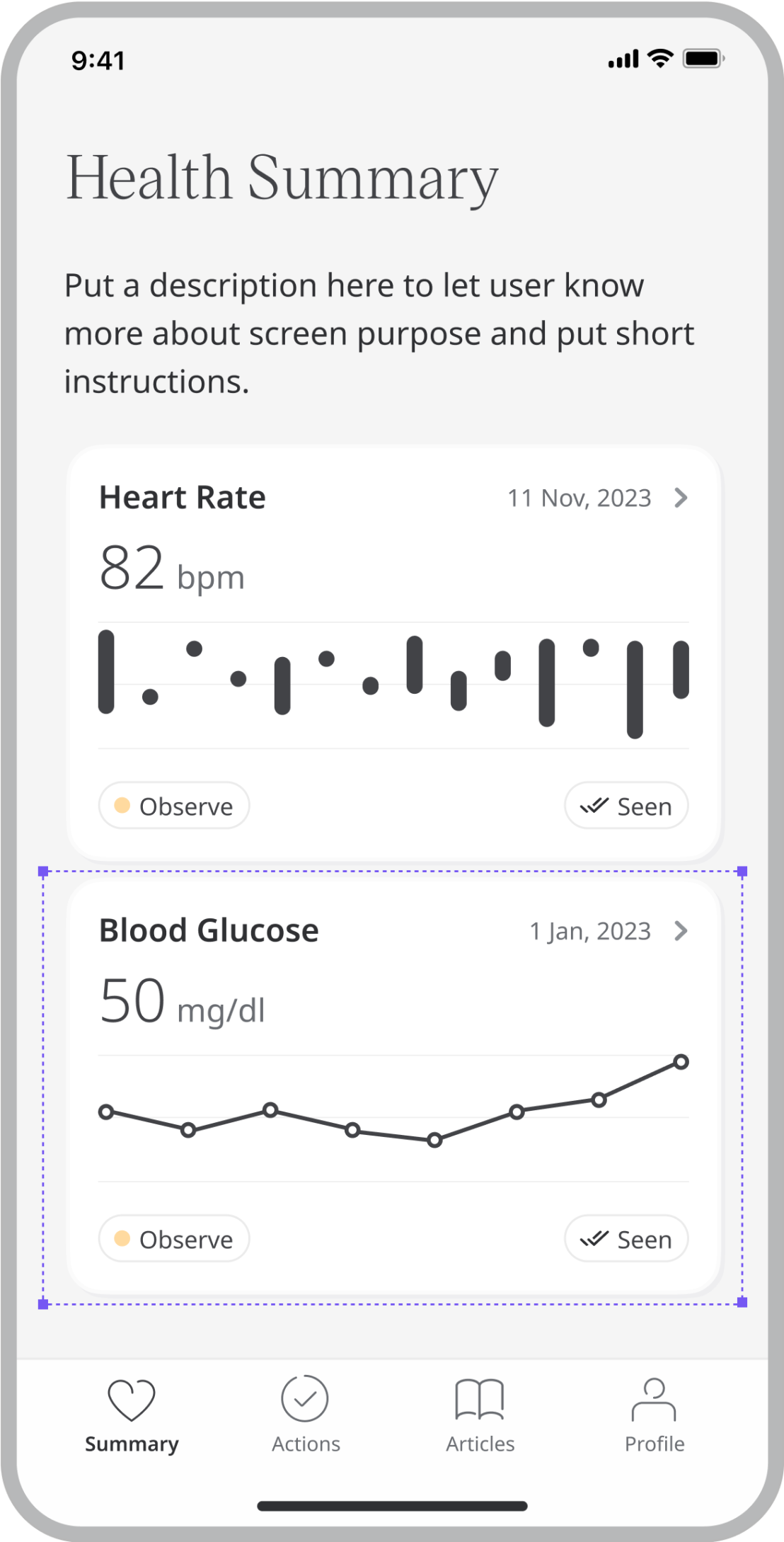The image size is (784, 1542).
Task: Expand Blood Glucose details chevron
Action: 681,931
